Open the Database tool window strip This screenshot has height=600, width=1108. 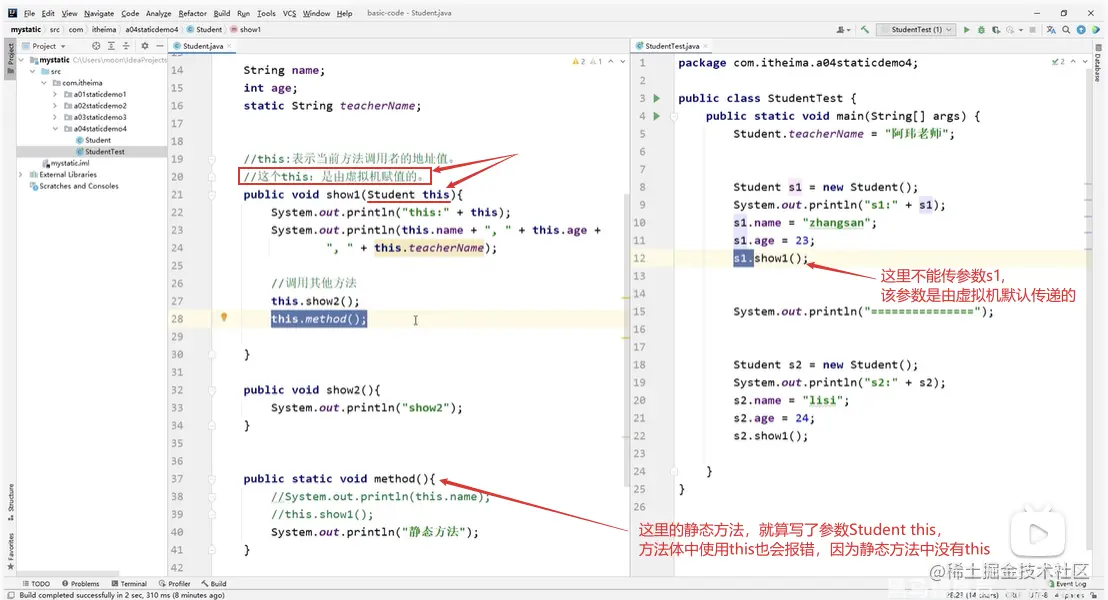[1098, 64]
